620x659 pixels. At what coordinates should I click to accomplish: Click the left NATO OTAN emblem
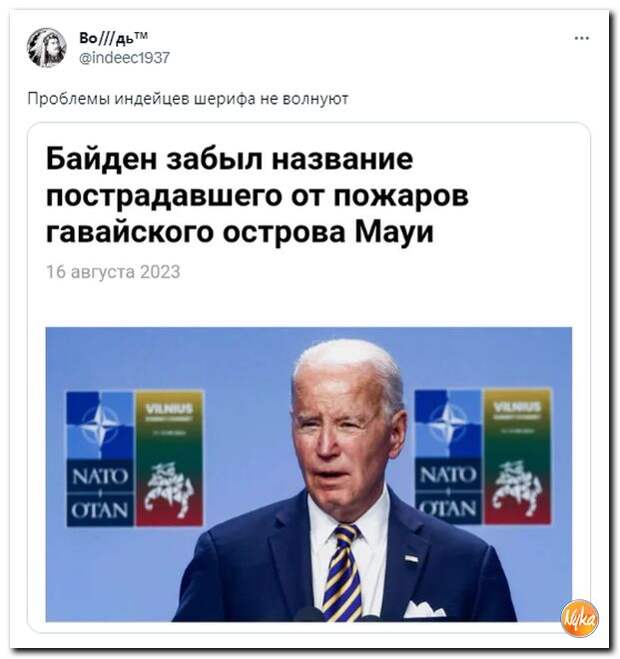pos(100,458)
